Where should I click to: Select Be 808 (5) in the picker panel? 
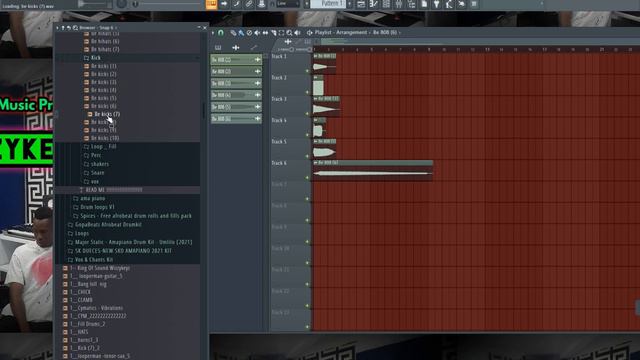236,107
